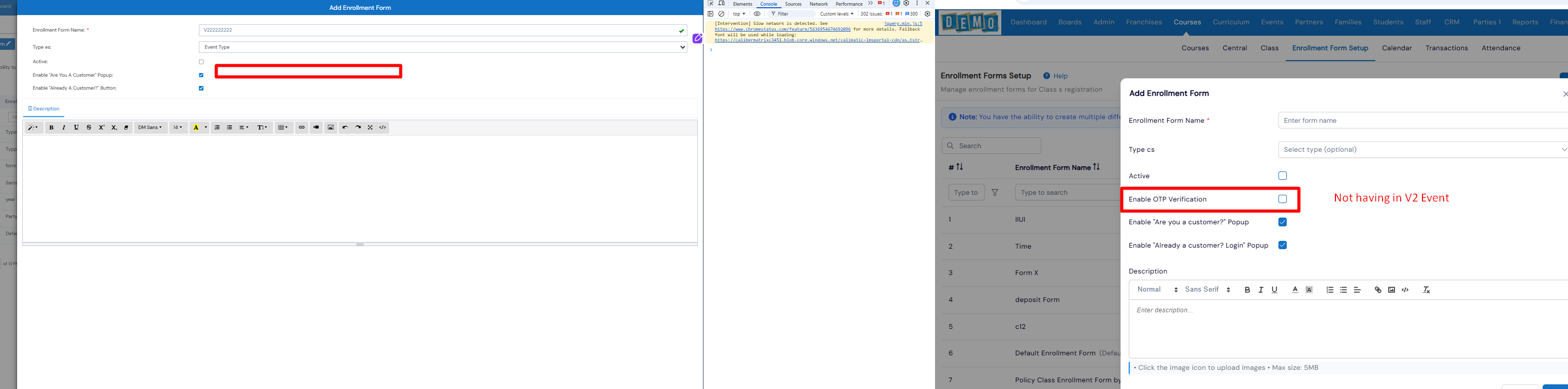This screenshot has width=1568, height=389.
Task: Apply subscript in left editor toolbar
Action: 114,127
